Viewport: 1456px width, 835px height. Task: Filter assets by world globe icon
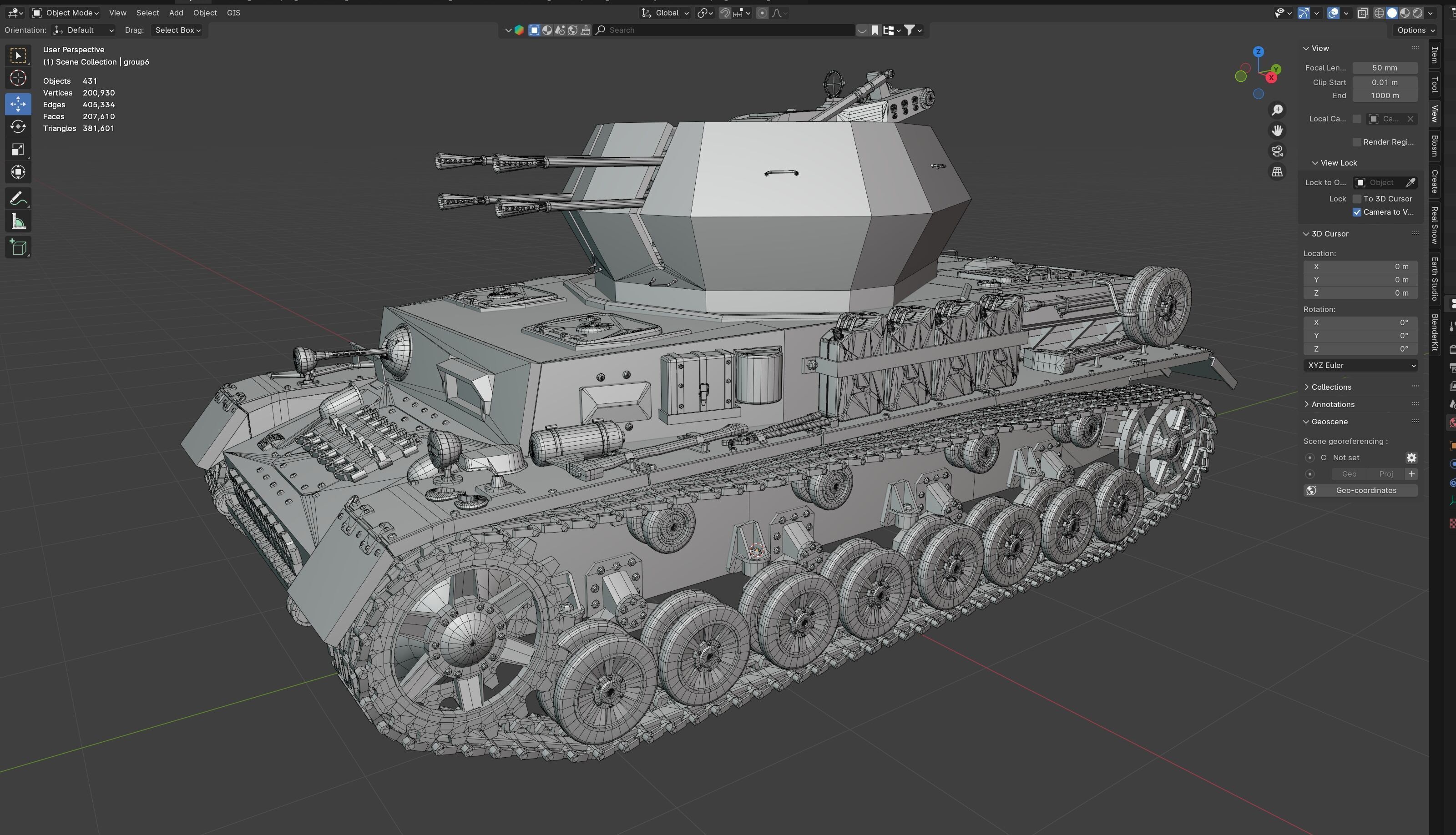coord(572,30)
